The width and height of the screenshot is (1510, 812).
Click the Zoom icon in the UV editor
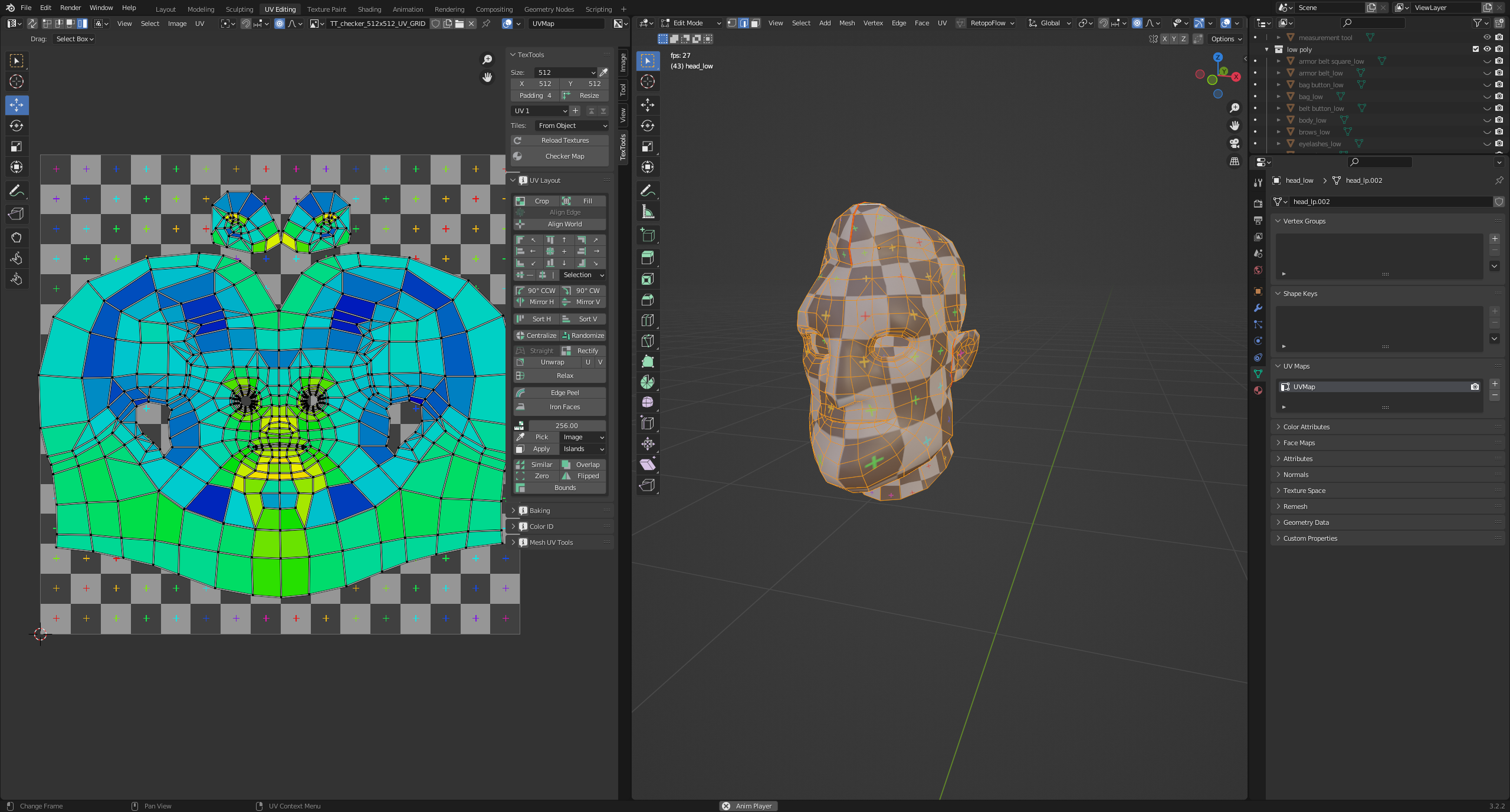pos(487,60)
